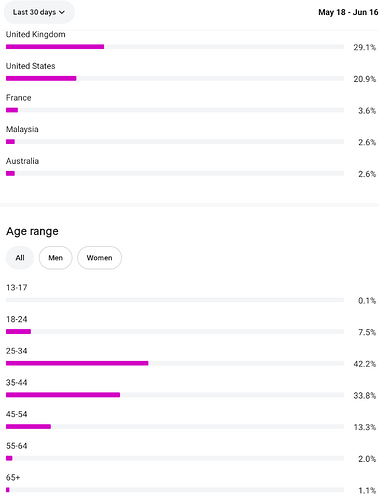Click the United Kingdom percentage bar

tap(175, 47)
